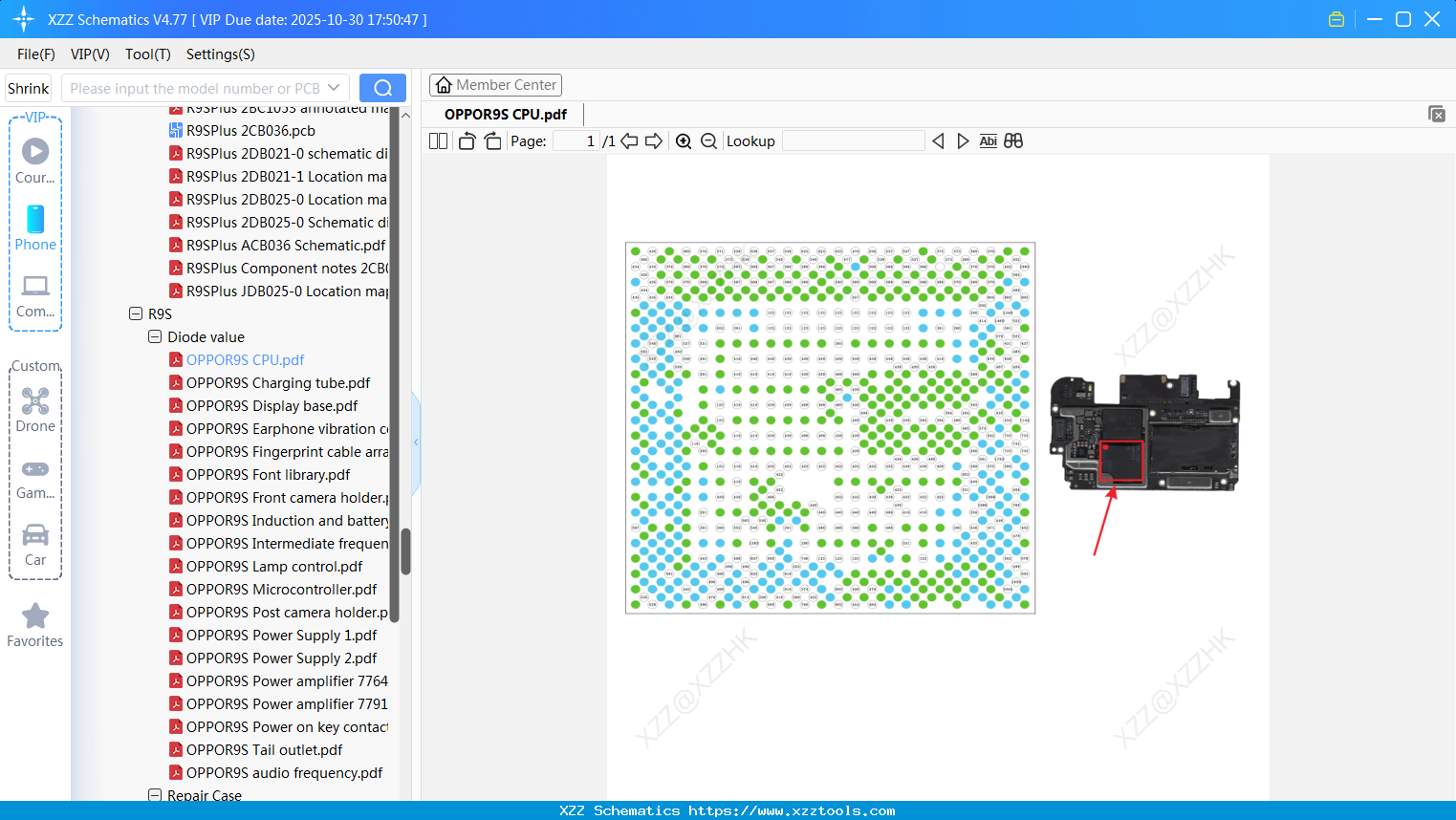Image resolution: width=1456 pixels, height=820 pixels.
Task: Open OPPOR9S CPU.pdf in the tree
Action: (245, 360)
